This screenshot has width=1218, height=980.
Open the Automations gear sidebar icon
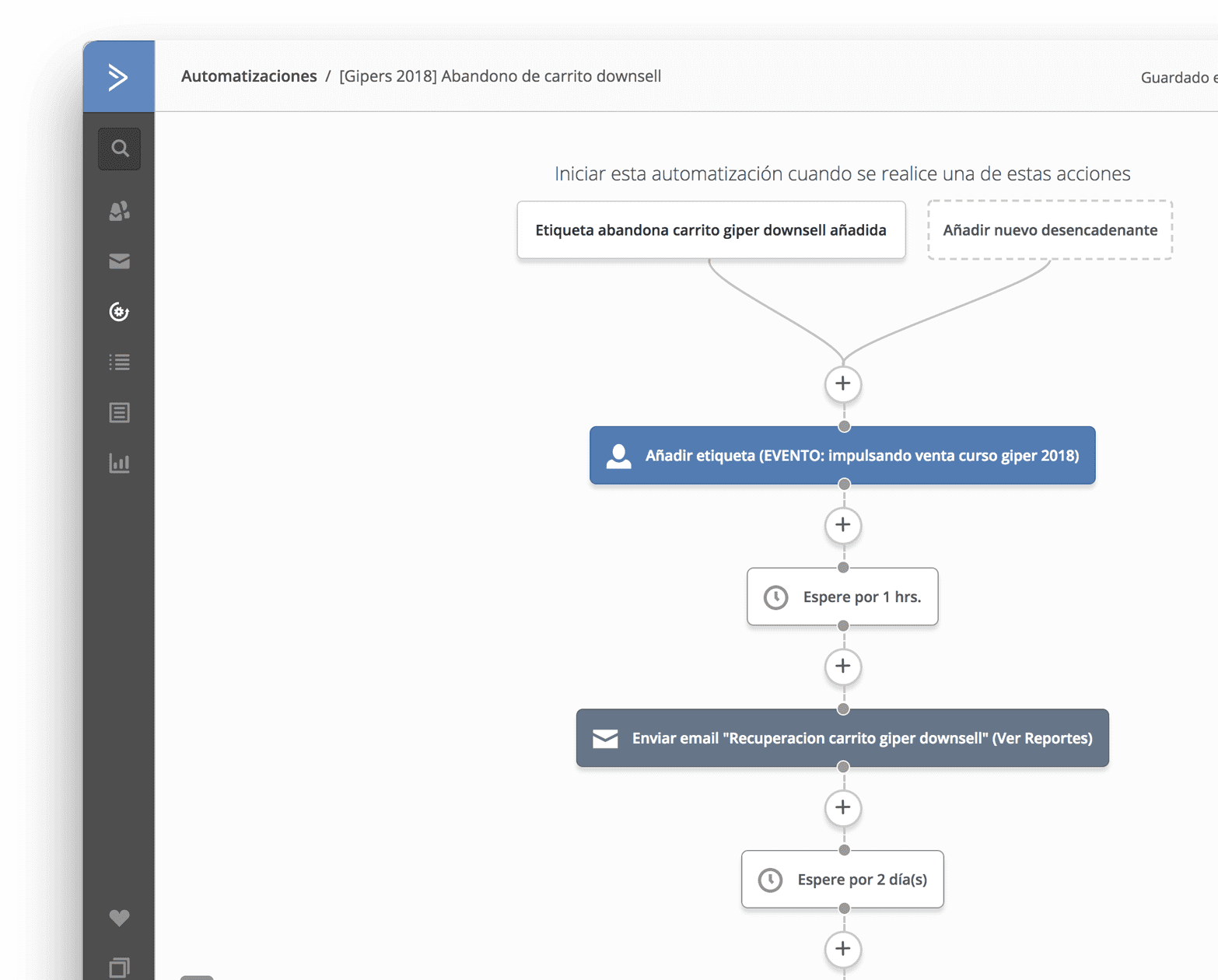(119, 312)
